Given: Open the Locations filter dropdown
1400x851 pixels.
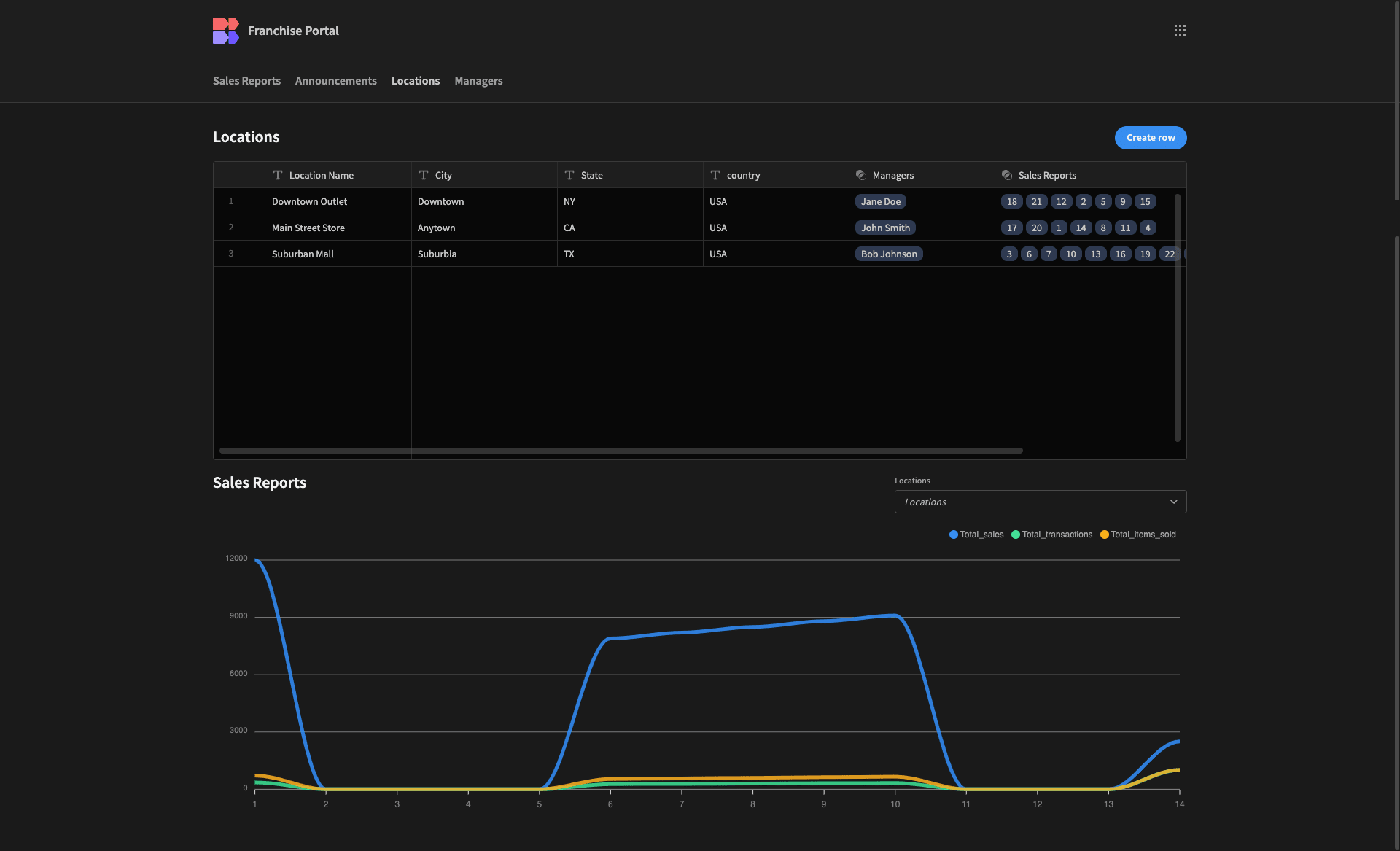Looking at the screenshot, I should tap(1041, 502).
